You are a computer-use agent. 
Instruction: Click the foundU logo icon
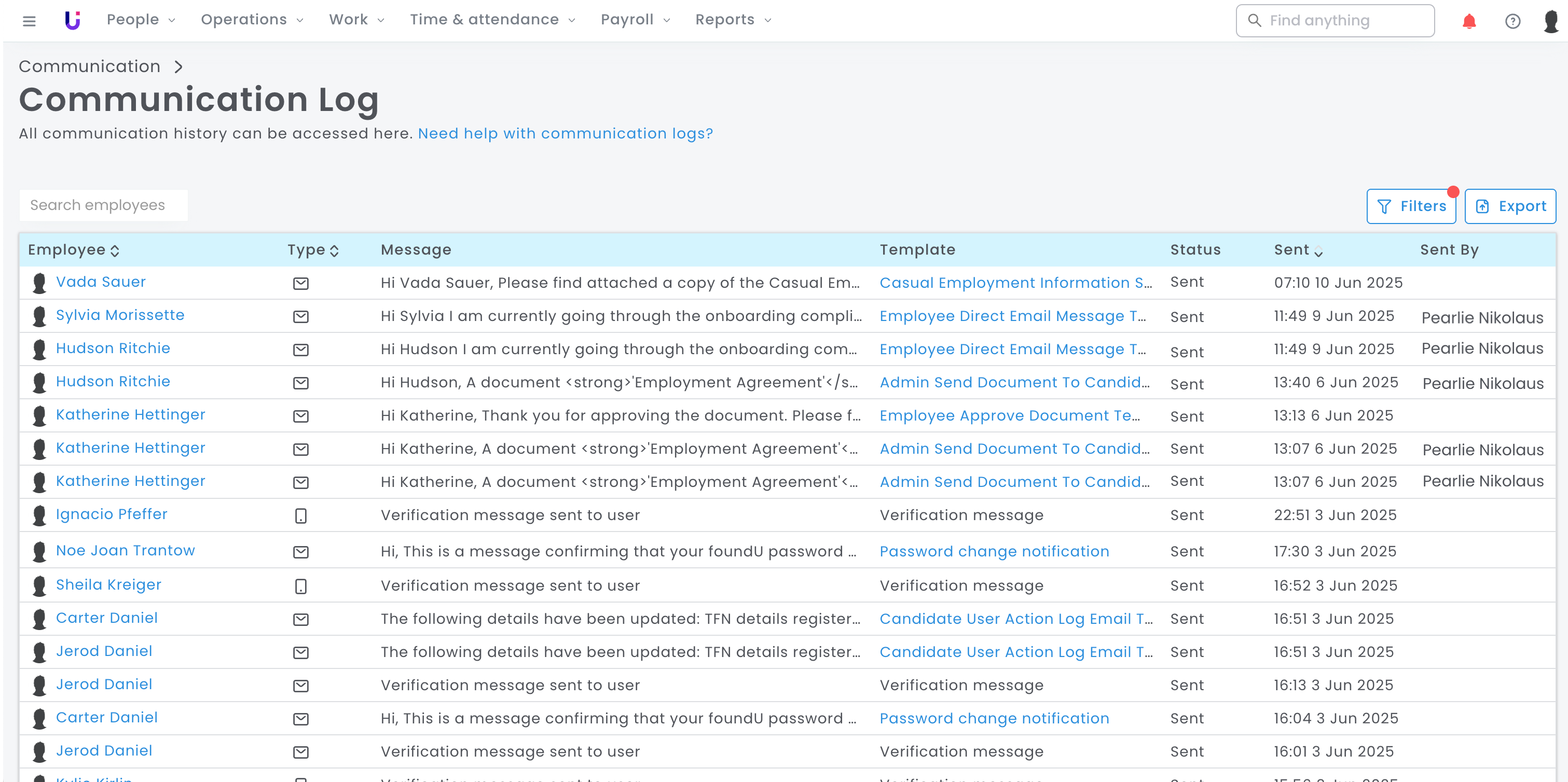73,20
